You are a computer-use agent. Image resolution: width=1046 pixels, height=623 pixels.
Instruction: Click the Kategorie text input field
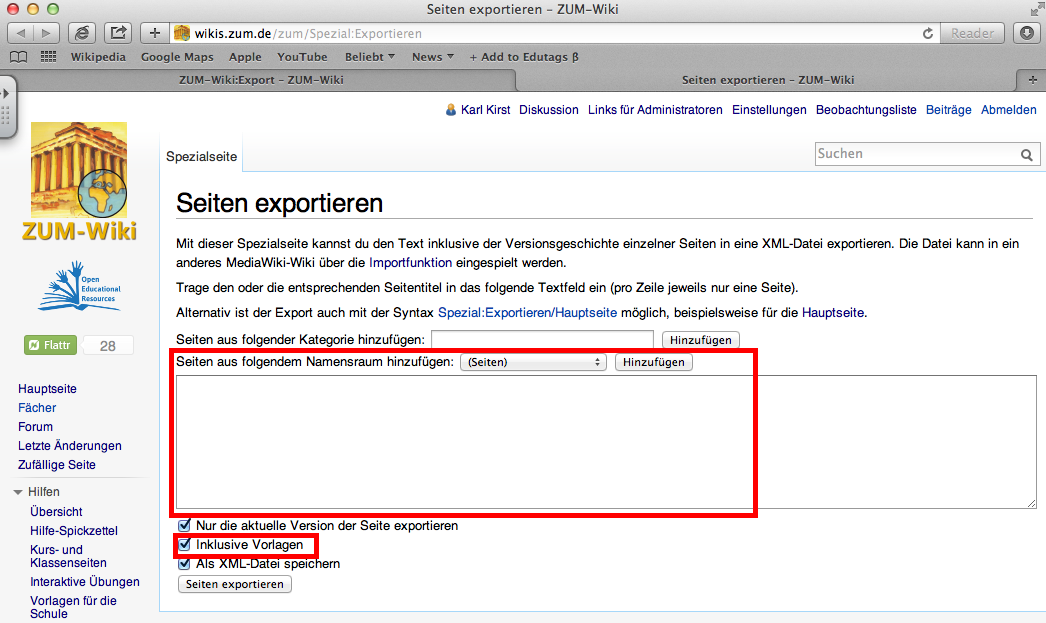coord(542,340)
